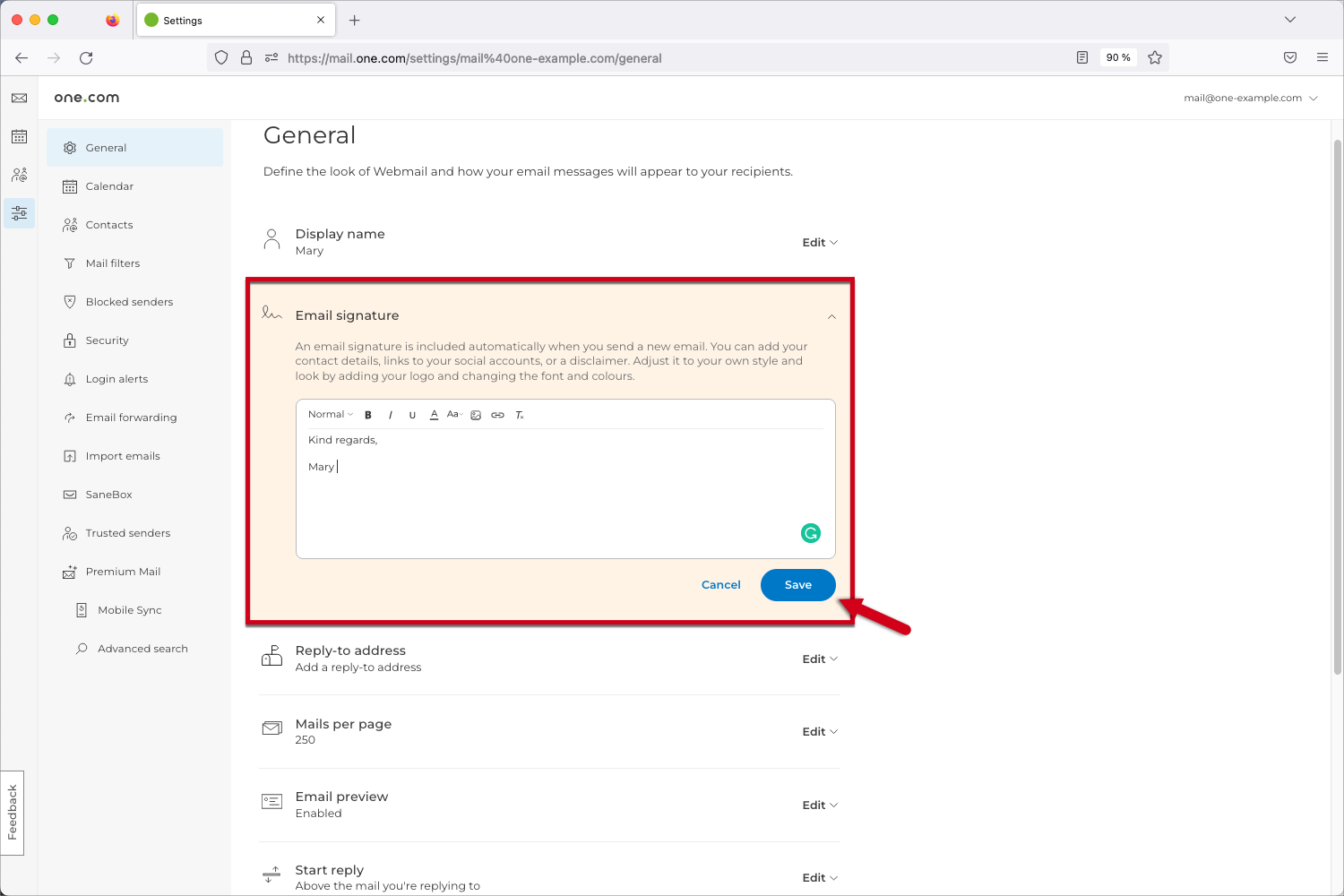Cancel the signature edit

click(720, 585)
